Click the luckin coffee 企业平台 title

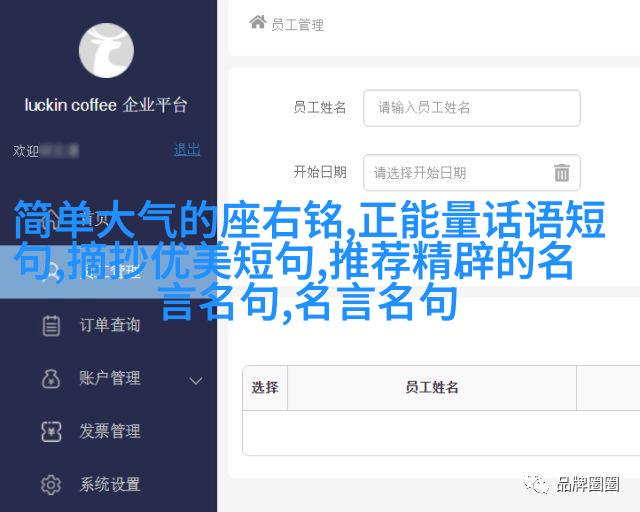click(106, 105)
